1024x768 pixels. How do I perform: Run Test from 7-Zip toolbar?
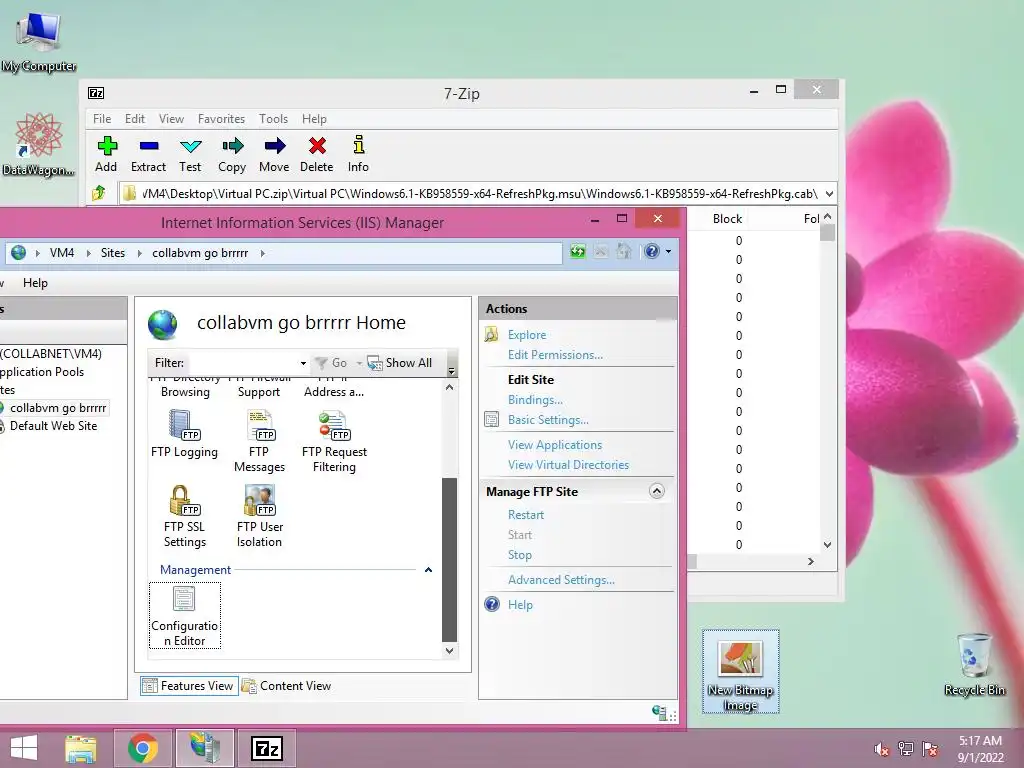pos(190,154)
